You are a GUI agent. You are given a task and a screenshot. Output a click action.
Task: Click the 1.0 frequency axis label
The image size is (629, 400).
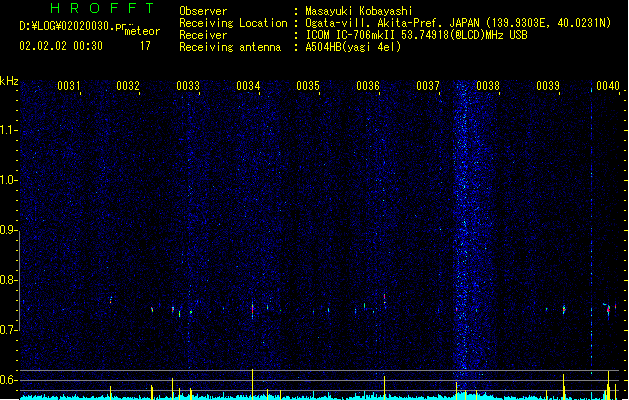pos(9,180)
